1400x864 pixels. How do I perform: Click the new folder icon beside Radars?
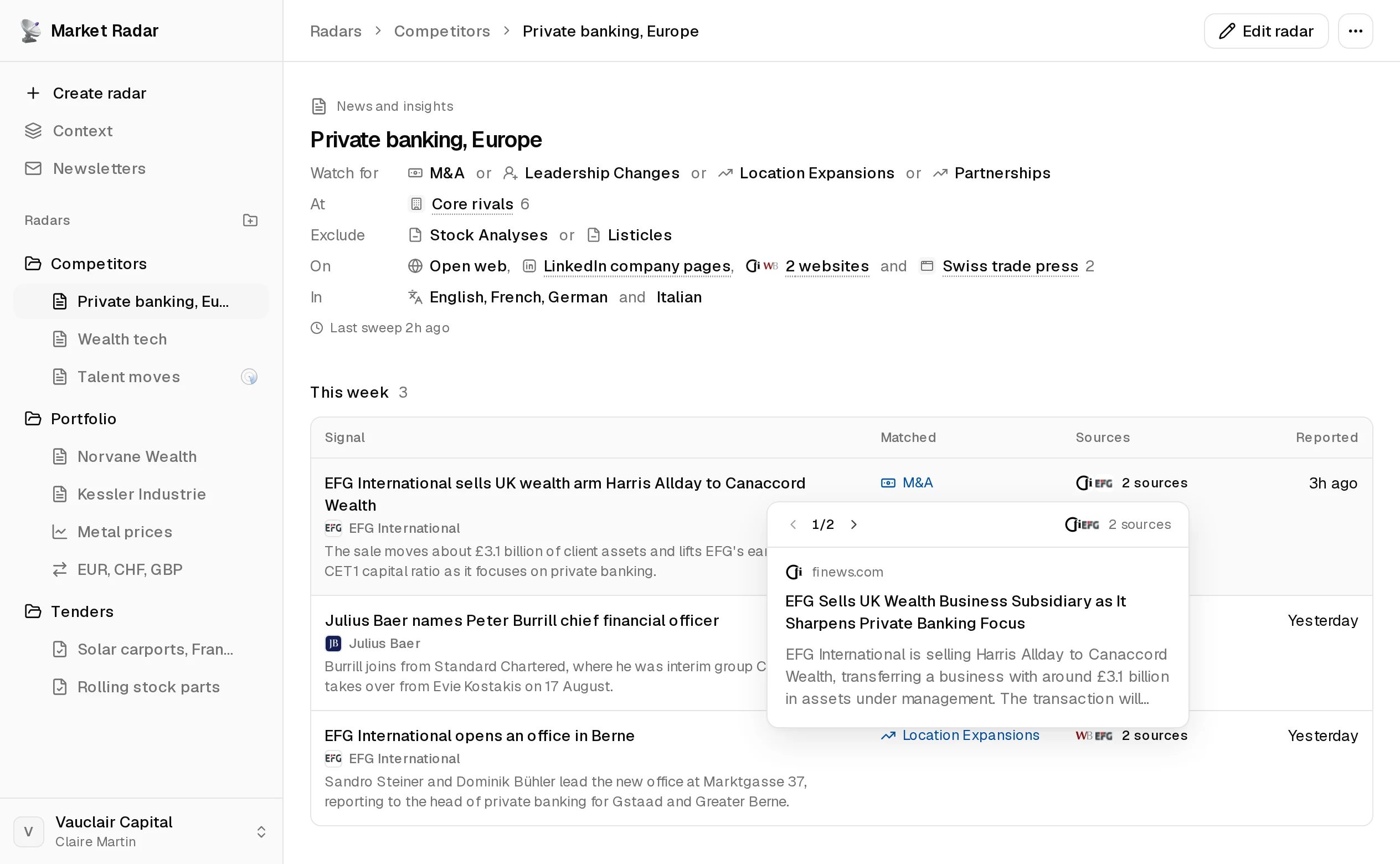point(250,220)
